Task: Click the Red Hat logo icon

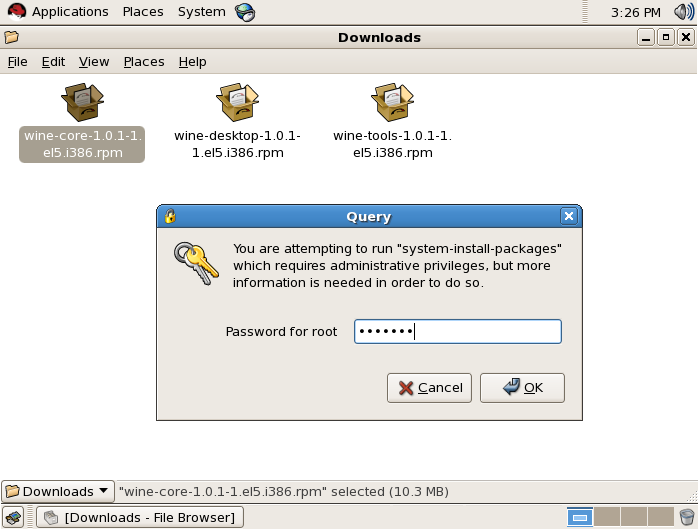Action: click(17, 12)
